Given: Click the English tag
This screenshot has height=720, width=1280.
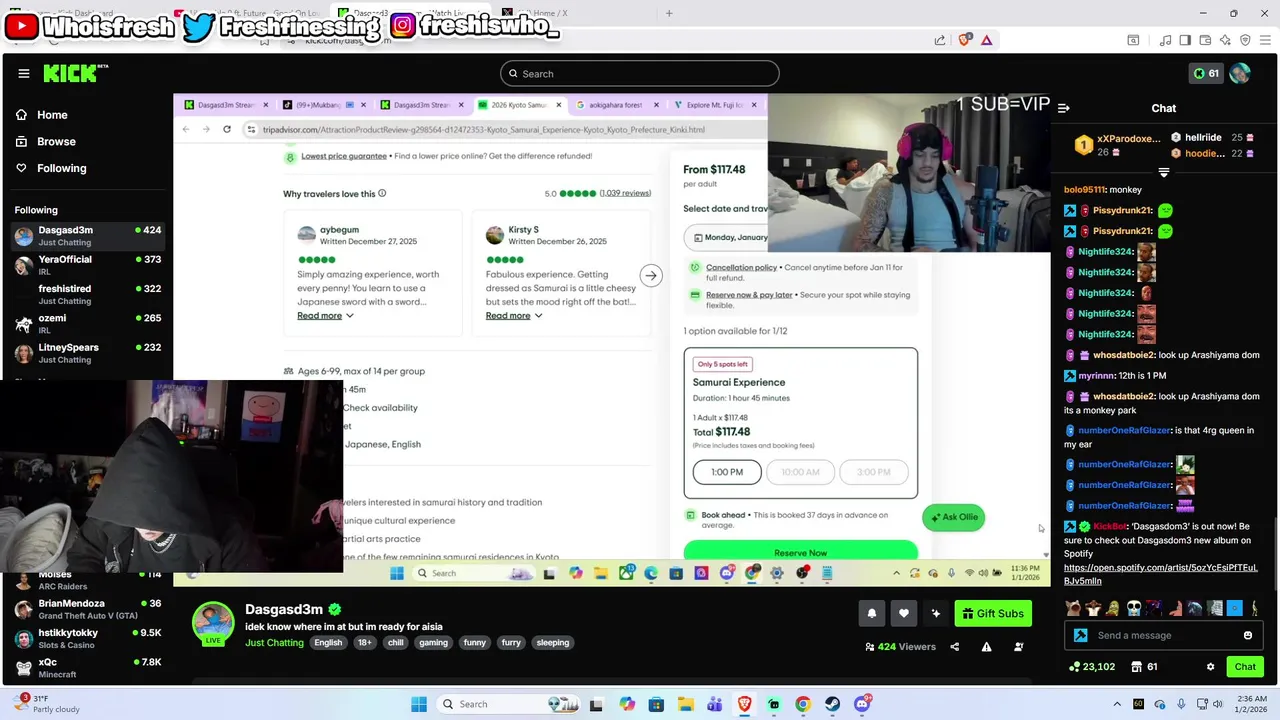Looking at the screenshot, I should click(x=328, y=643).
